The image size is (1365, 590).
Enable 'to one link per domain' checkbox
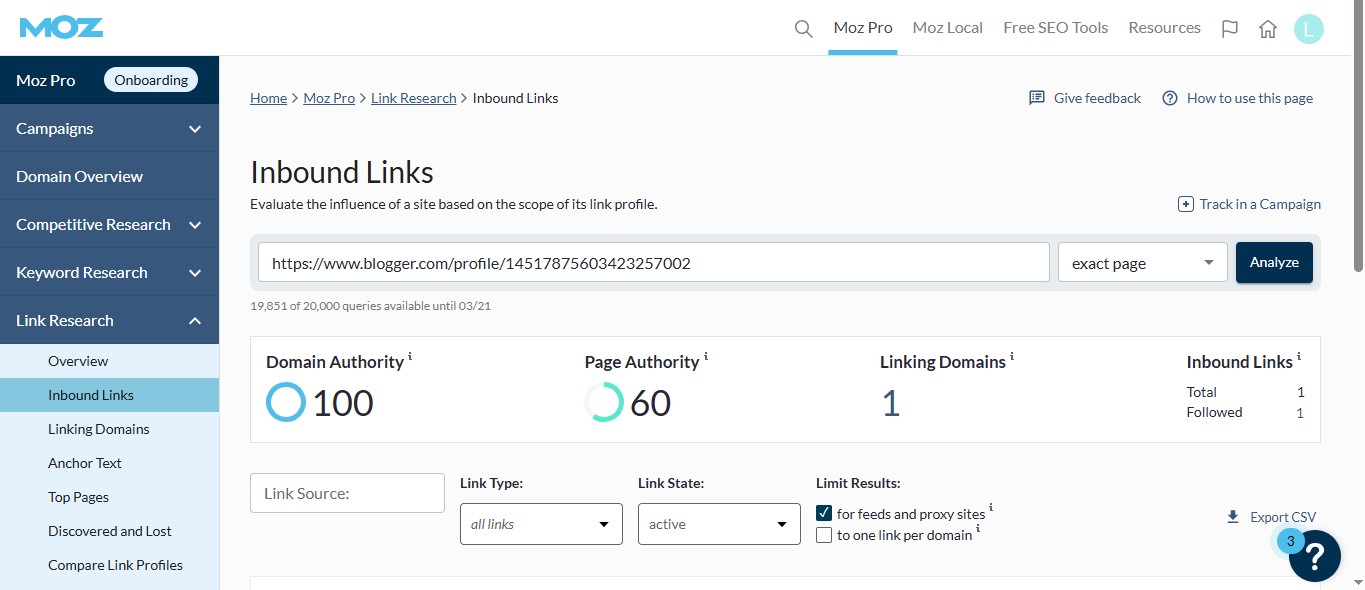[824, 535]
